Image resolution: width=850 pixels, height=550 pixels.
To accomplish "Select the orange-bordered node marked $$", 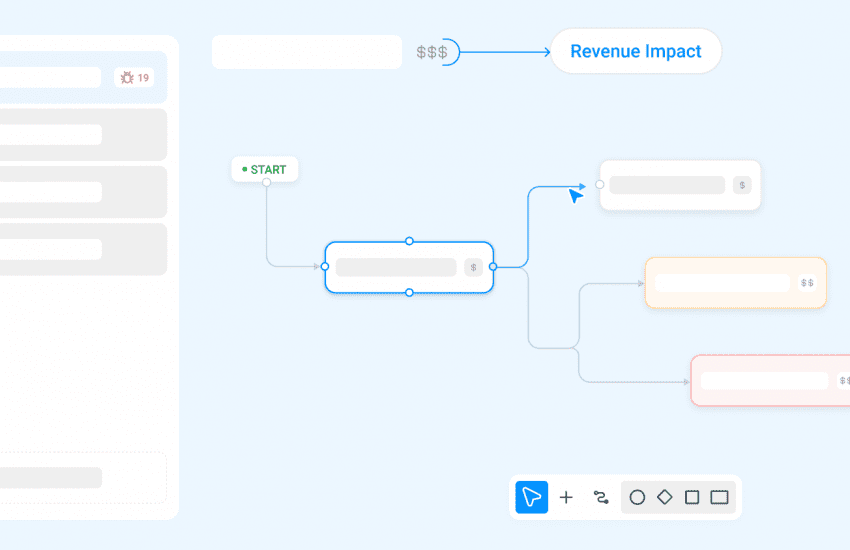I will 735,283.
